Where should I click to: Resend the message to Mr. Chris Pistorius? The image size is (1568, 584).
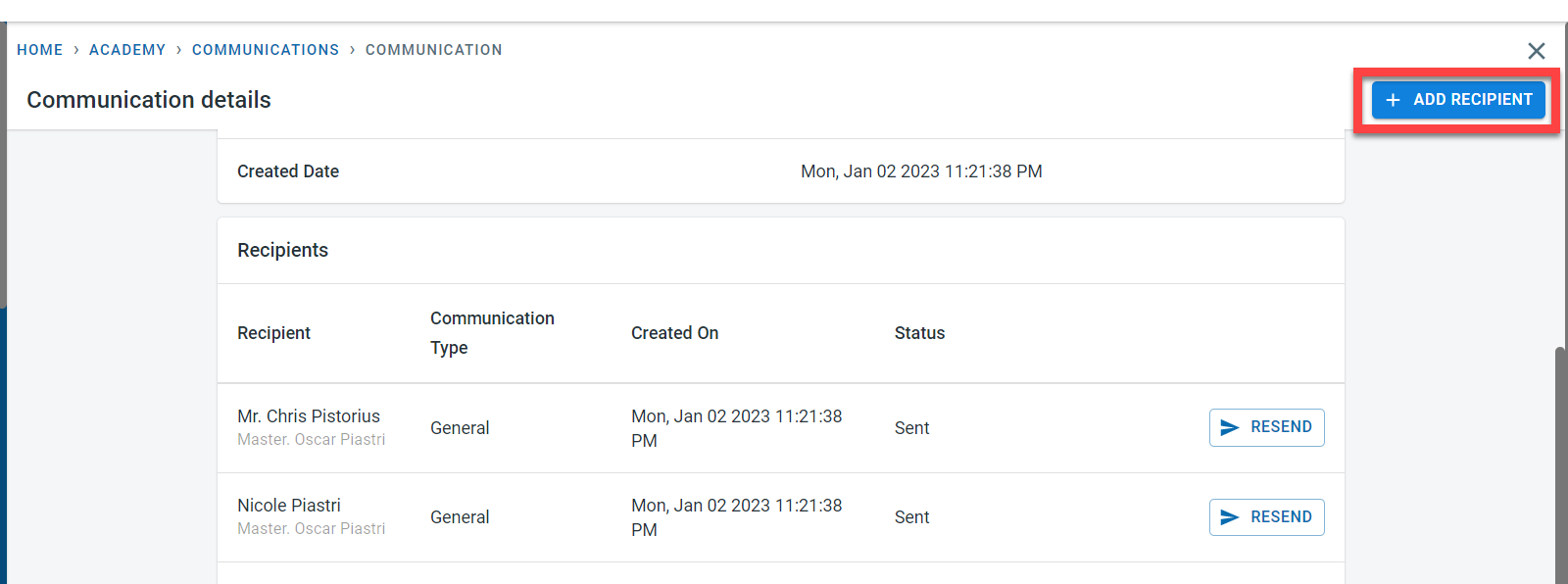click(1266, 427)
